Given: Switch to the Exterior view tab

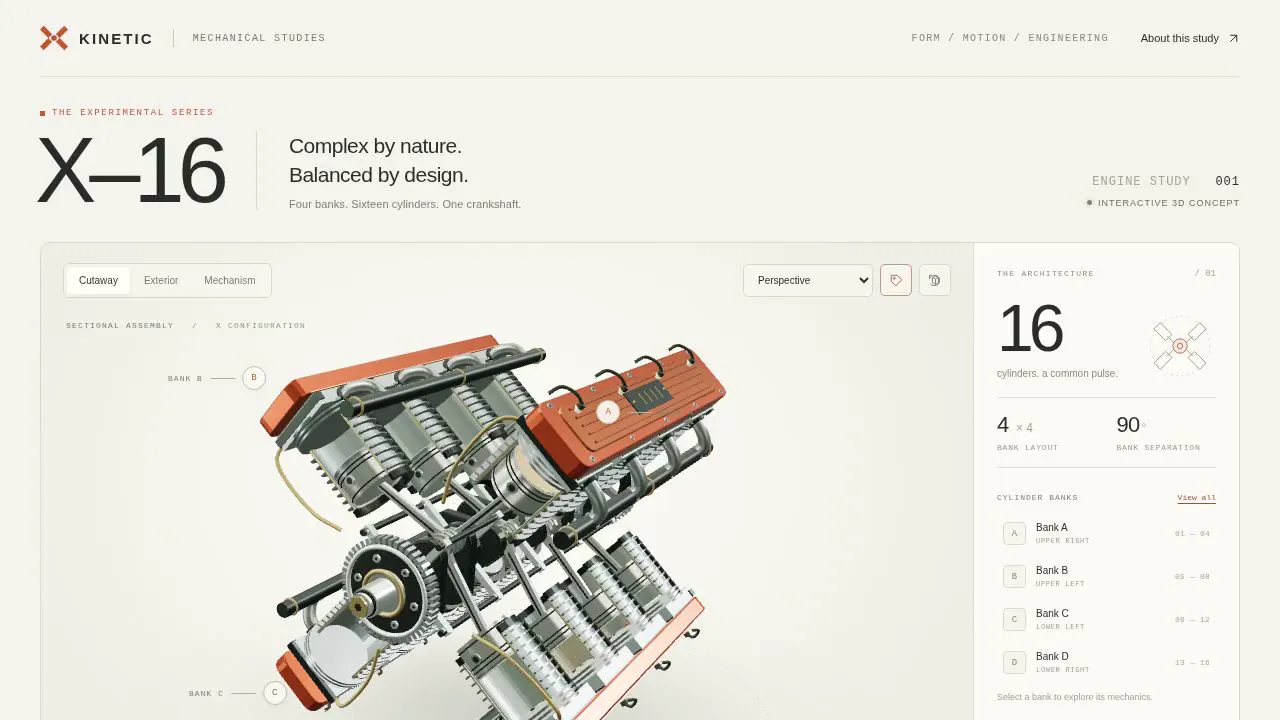Looking at the screenshot, I should click(161, 280).
